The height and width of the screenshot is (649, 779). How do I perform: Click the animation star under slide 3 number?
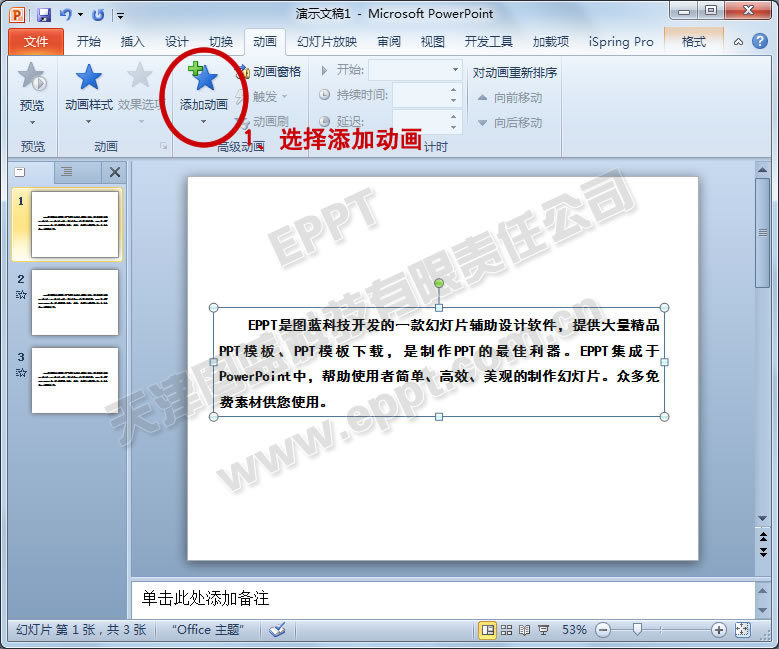[21, 373]
